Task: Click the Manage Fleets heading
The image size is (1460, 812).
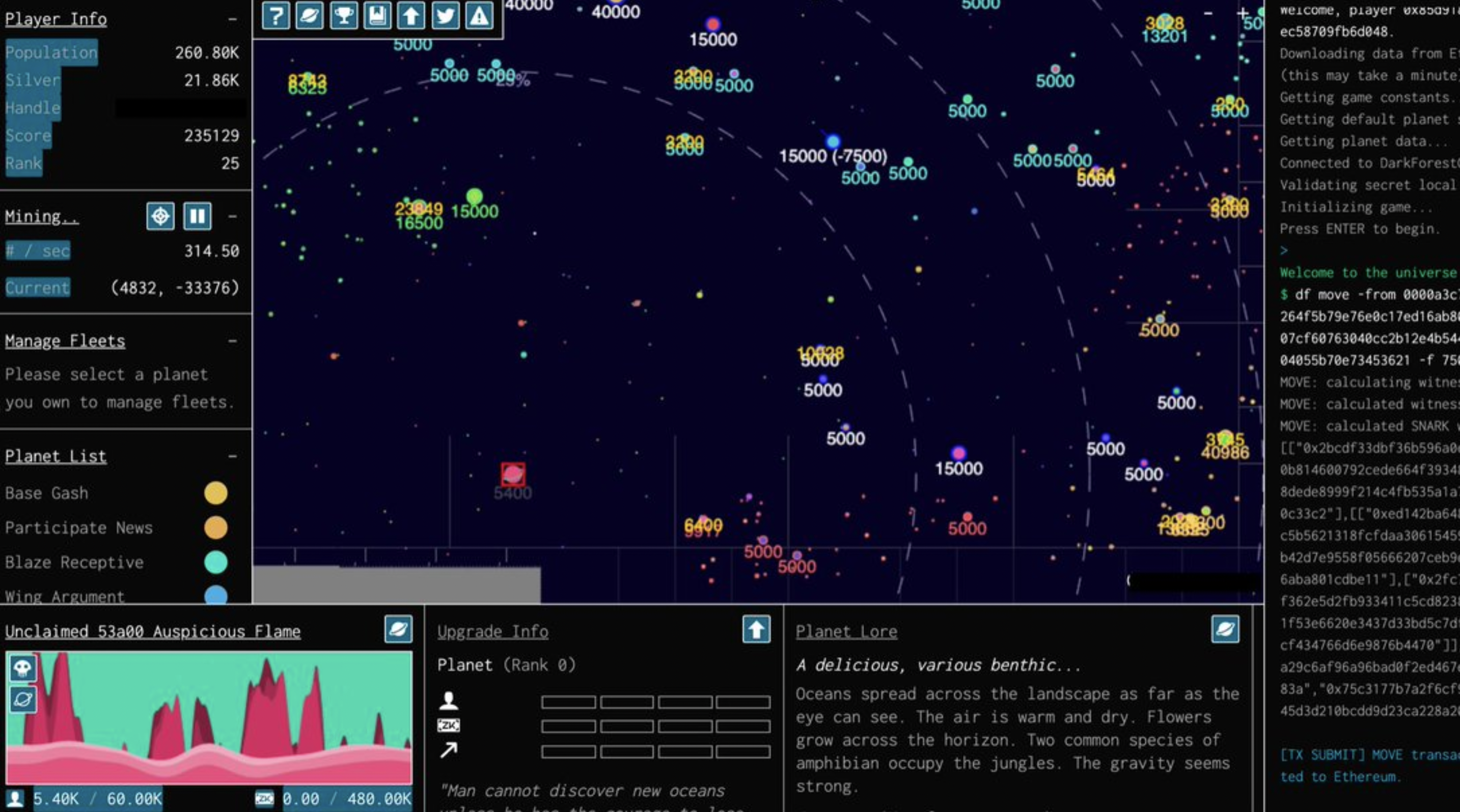Action: [x=65, y=341]
